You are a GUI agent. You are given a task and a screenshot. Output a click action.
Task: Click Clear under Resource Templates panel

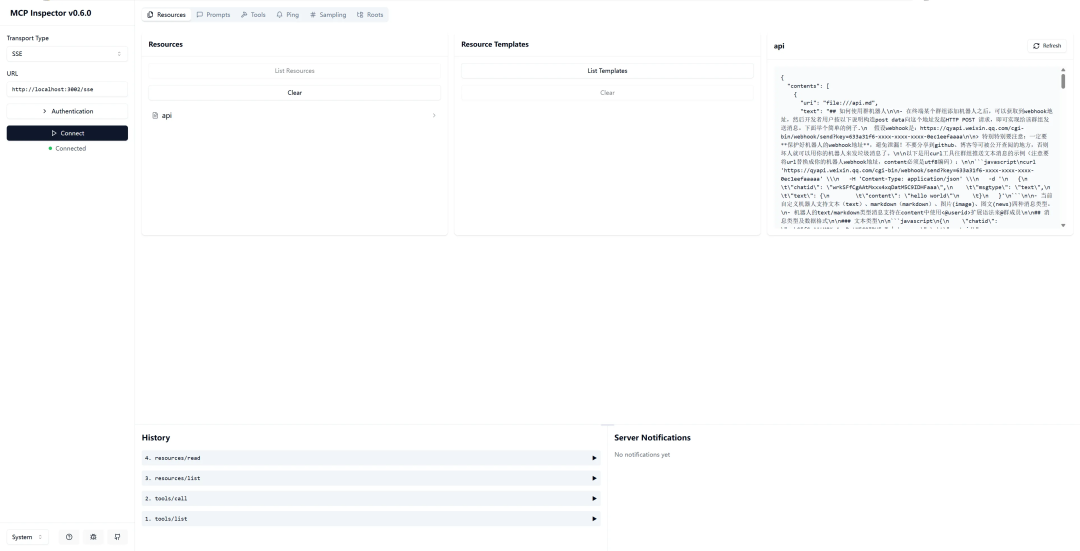608,93
